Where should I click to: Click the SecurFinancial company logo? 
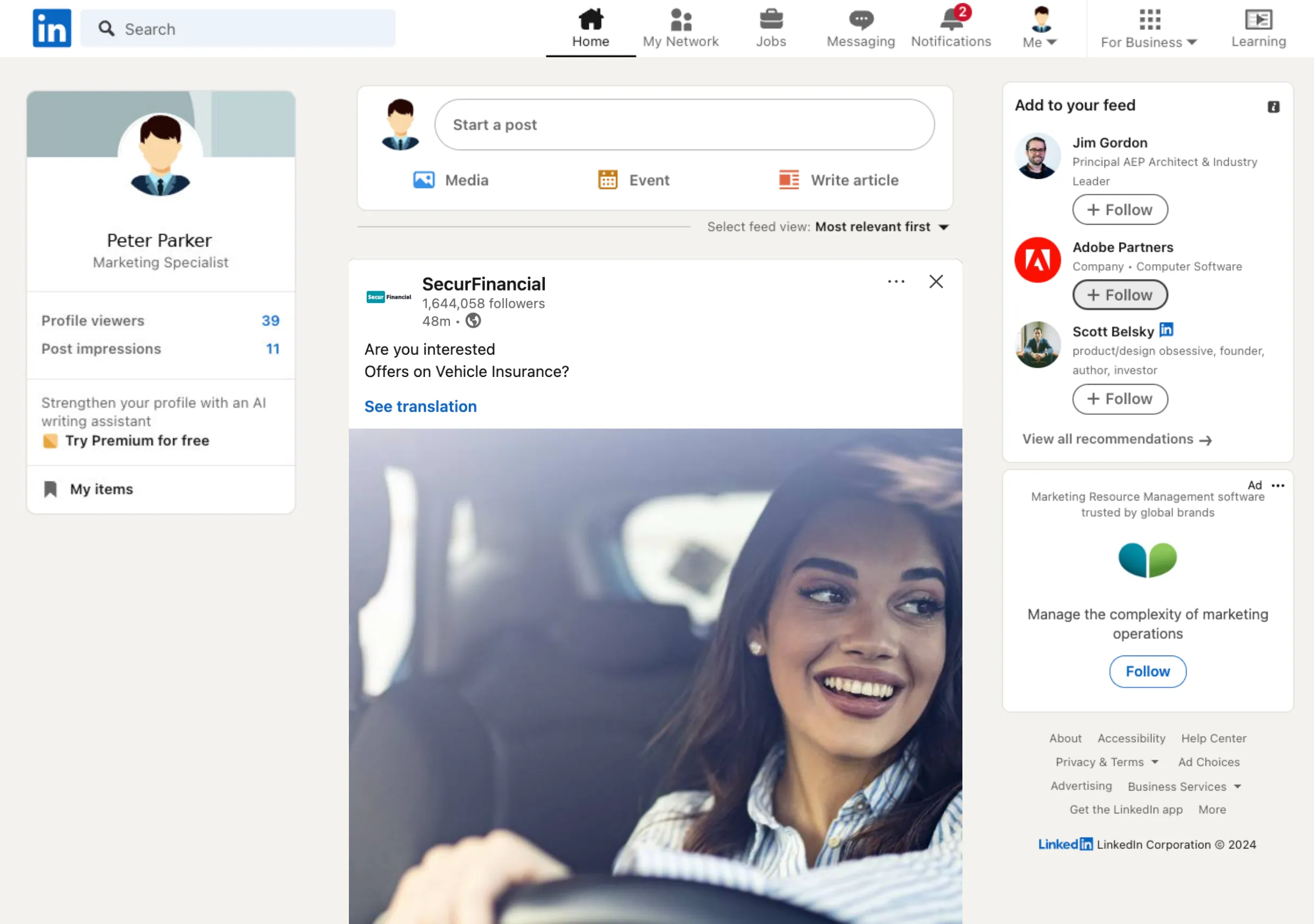point(389,297)
